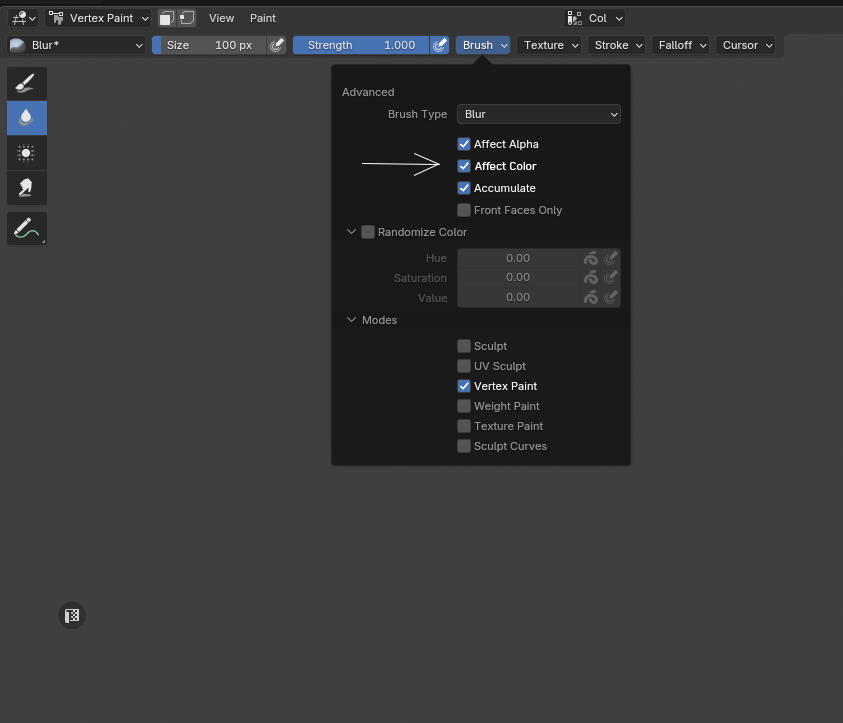
Task: Toggle pen pressure for Strength
Action: [x=439, y=45]
